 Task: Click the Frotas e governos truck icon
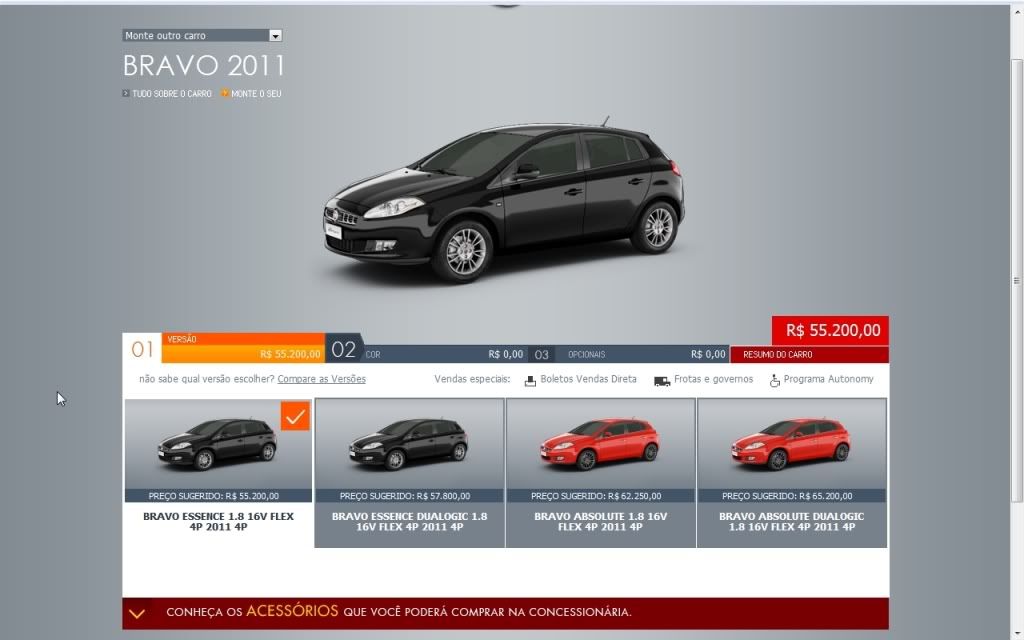tap(662, 381)
